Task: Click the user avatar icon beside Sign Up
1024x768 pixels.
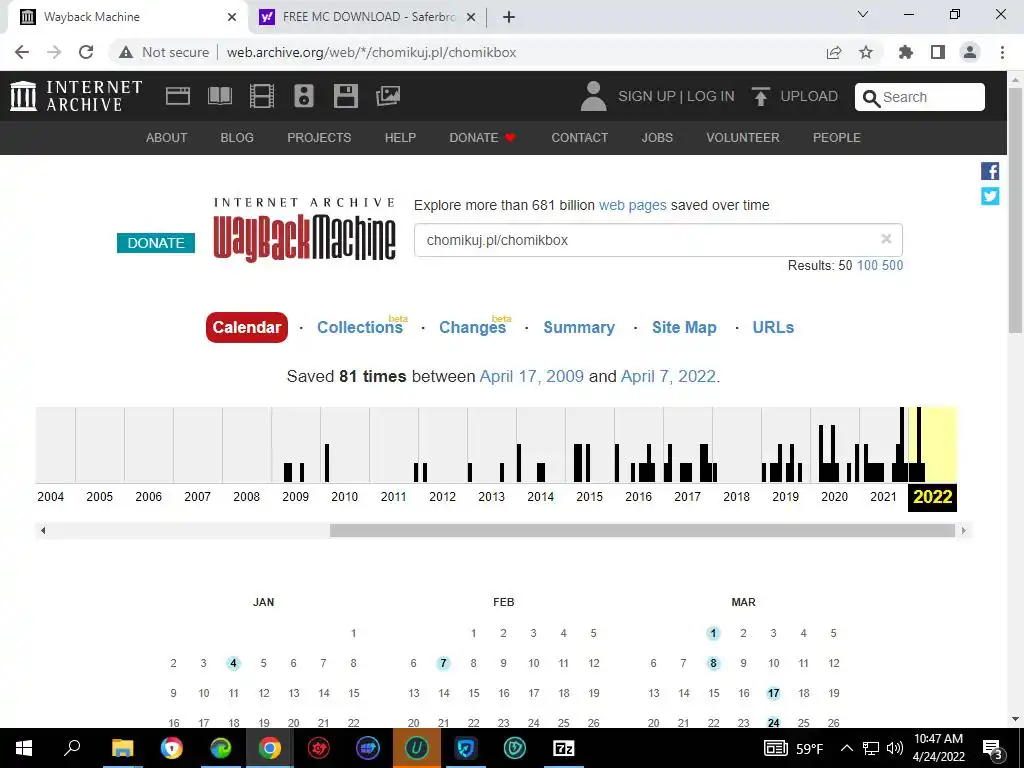Action: [x=593, y=97]
